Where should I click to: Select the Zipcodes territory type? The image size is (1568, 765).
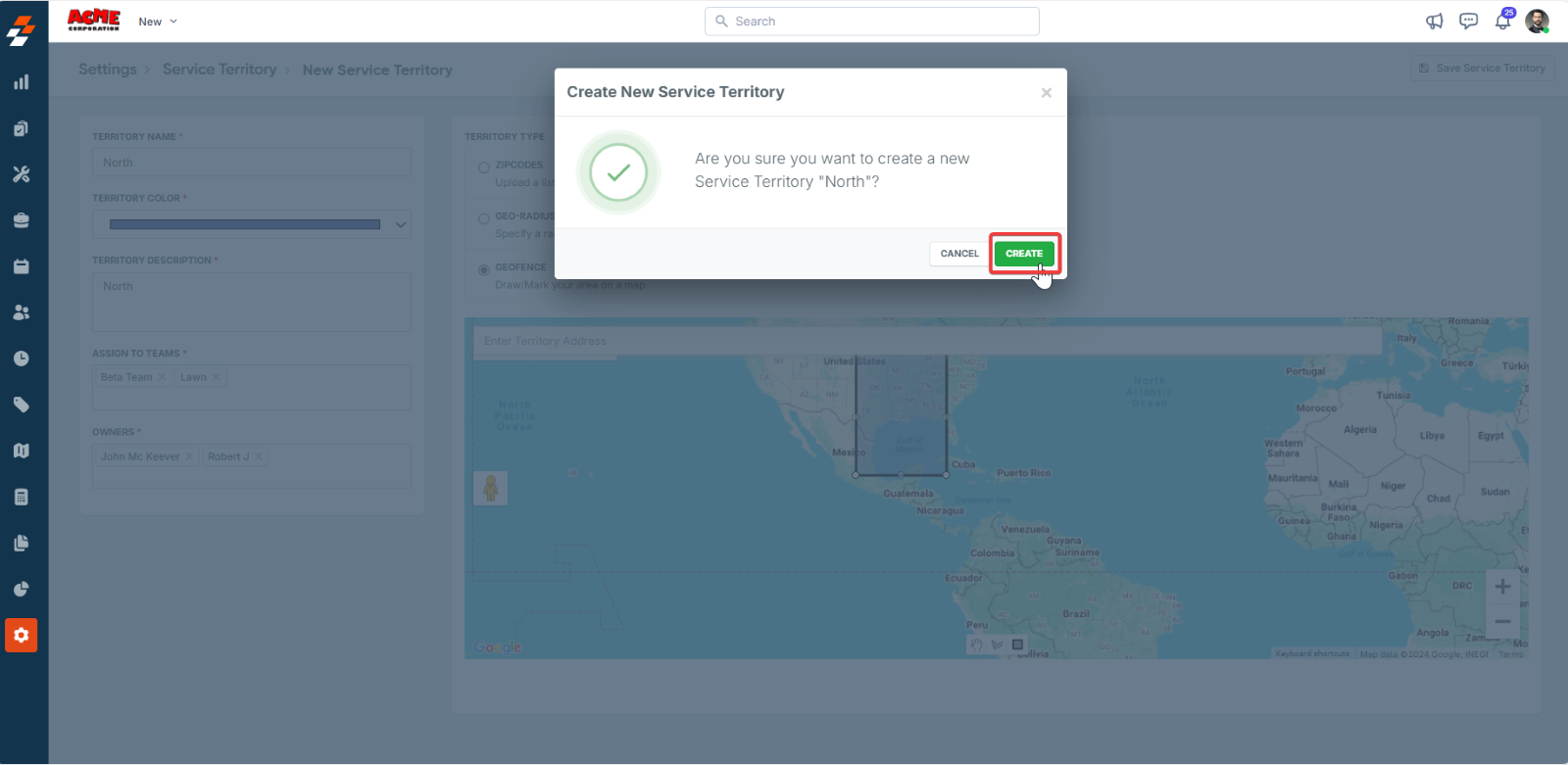[484, 167]
